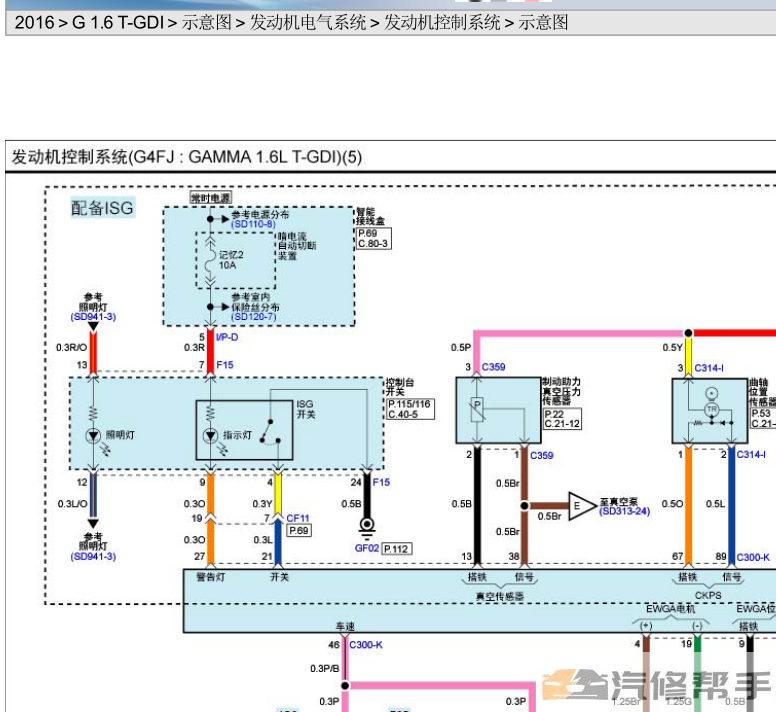Select the CKPS label
The image size is (776, 712).
click(708, 595)
